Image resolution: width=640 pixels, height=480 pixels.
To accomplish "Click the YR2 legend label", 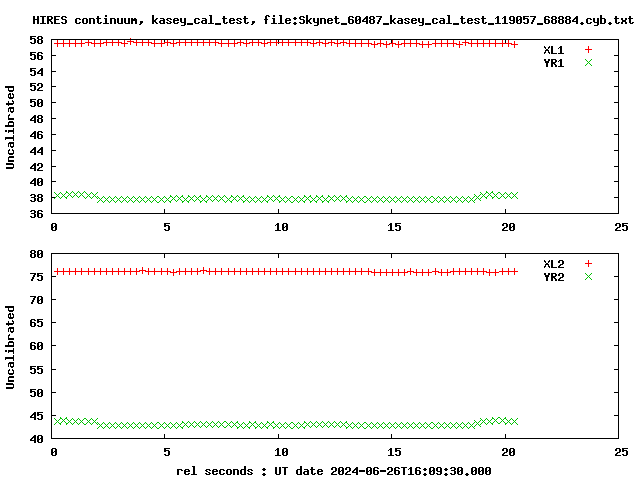I will pos(553,277).
